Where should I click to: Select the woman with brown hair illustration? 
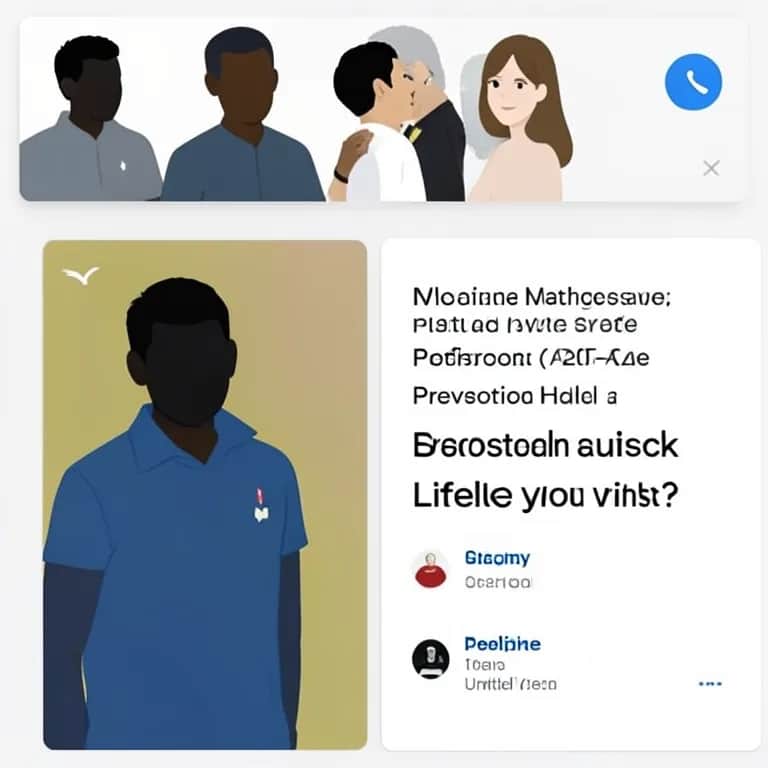click(519, 118)
